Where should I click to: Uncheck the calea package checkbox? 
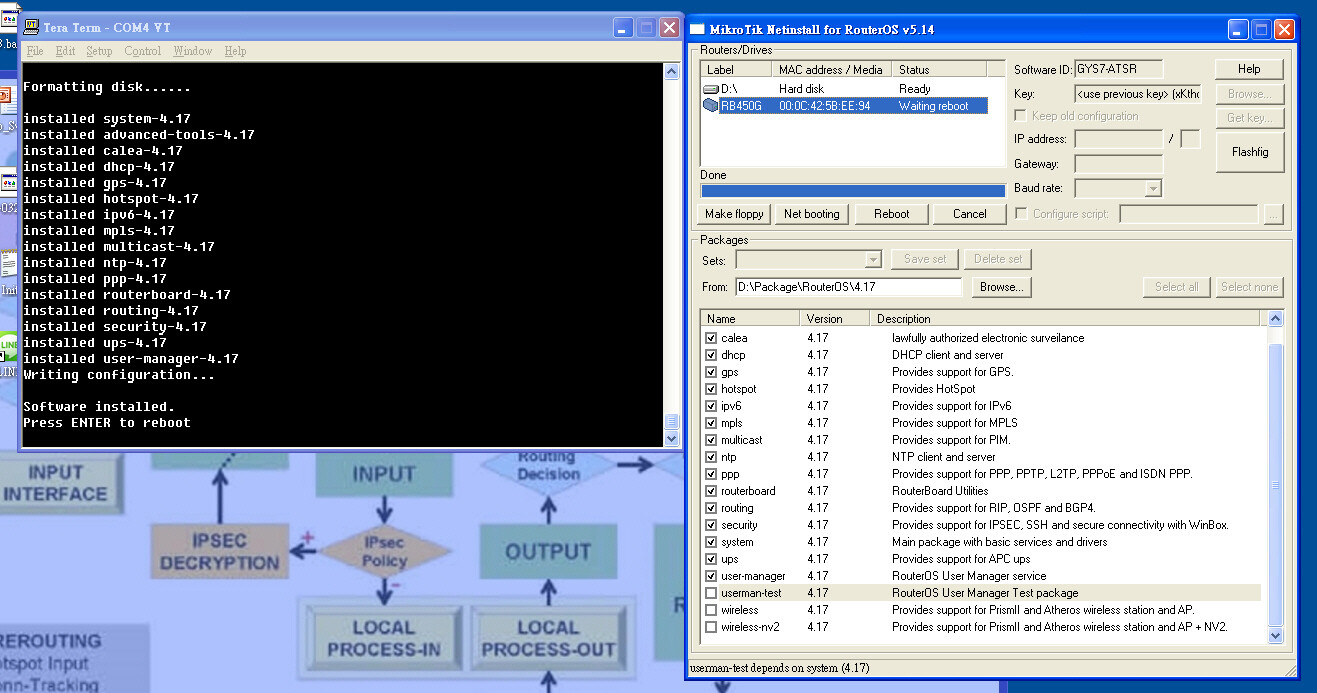tap(711, 338)
